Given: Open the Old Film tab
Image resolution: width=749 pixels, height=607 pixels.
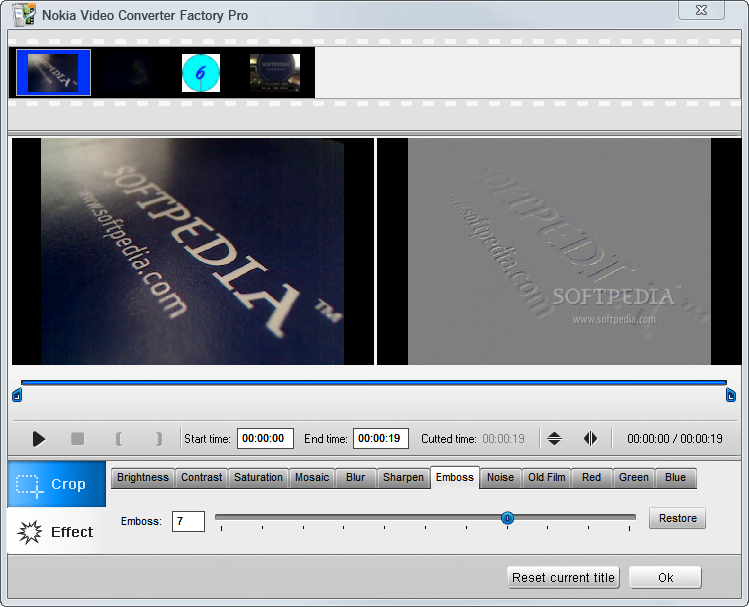Looking at the screenshot, I should click(546, 478).
